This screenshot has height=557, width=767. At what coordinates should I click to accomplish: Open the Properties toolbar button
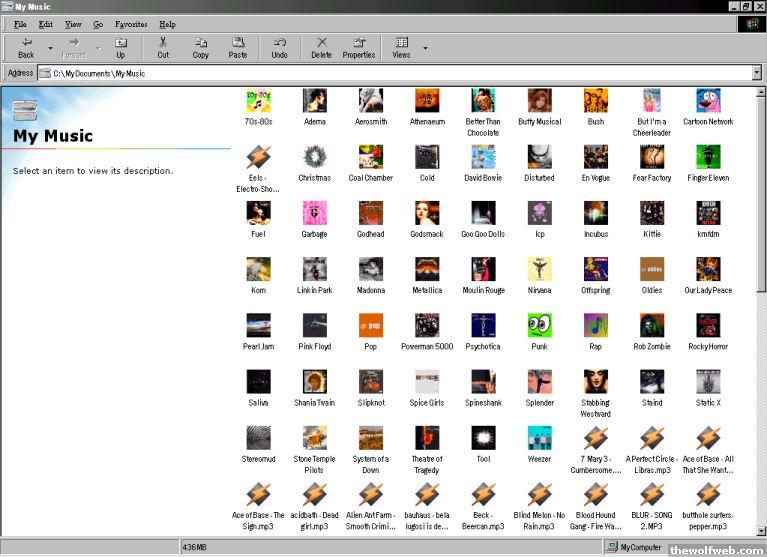(x=358, y=47)
